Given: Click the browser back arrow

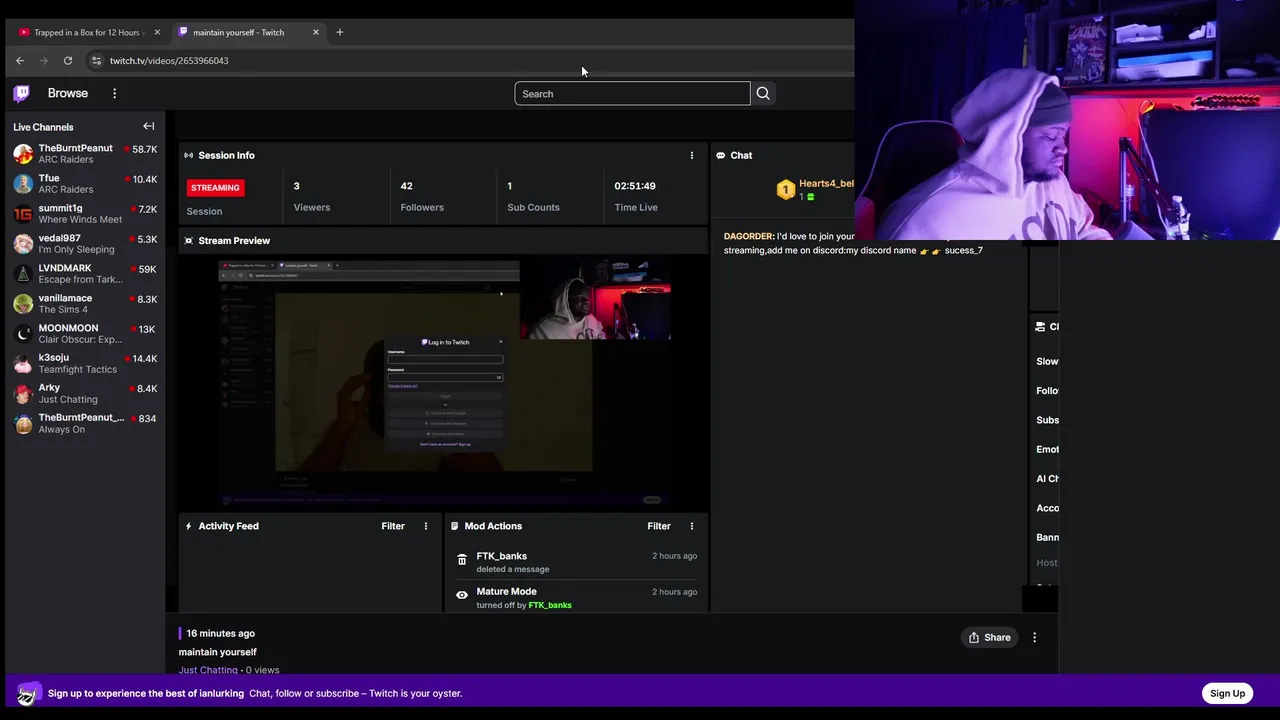Looking at the screenshot, I should pyautogui.click(x=20, y=60).
